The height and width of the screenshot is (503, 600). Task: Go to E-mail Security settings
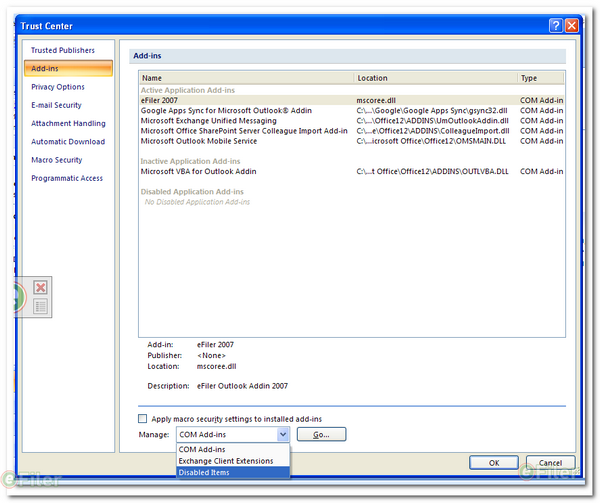click(56, 105)
